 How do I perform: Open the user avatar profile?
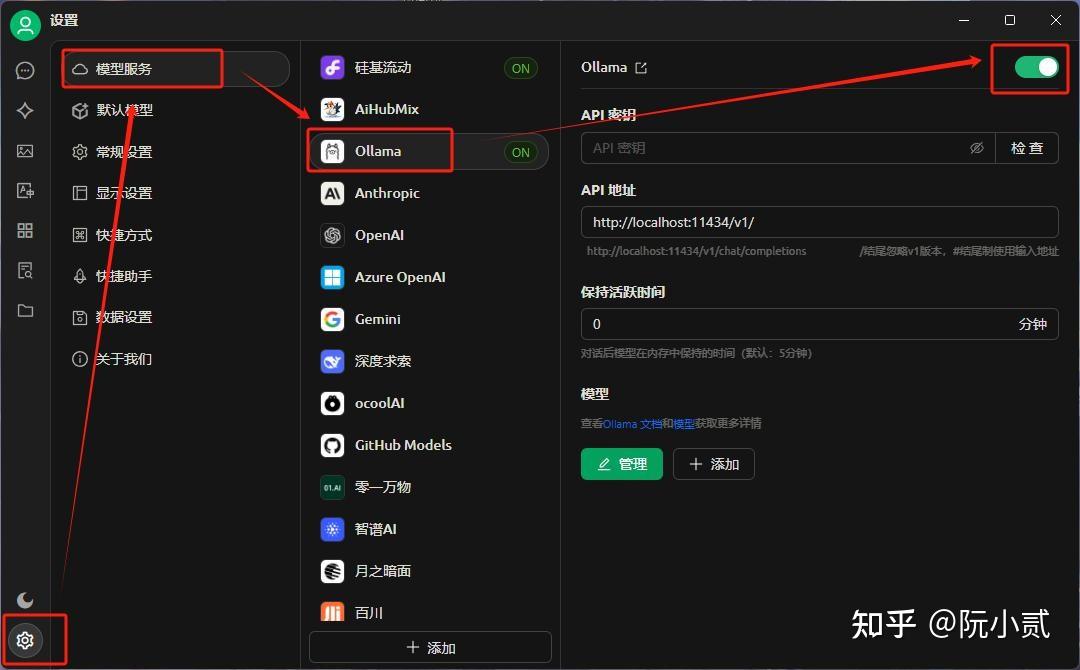25,25
